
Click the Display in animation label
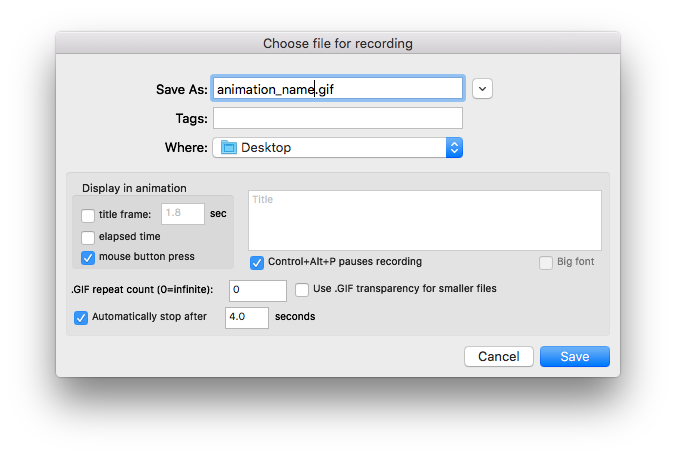[x=134, y=188]
